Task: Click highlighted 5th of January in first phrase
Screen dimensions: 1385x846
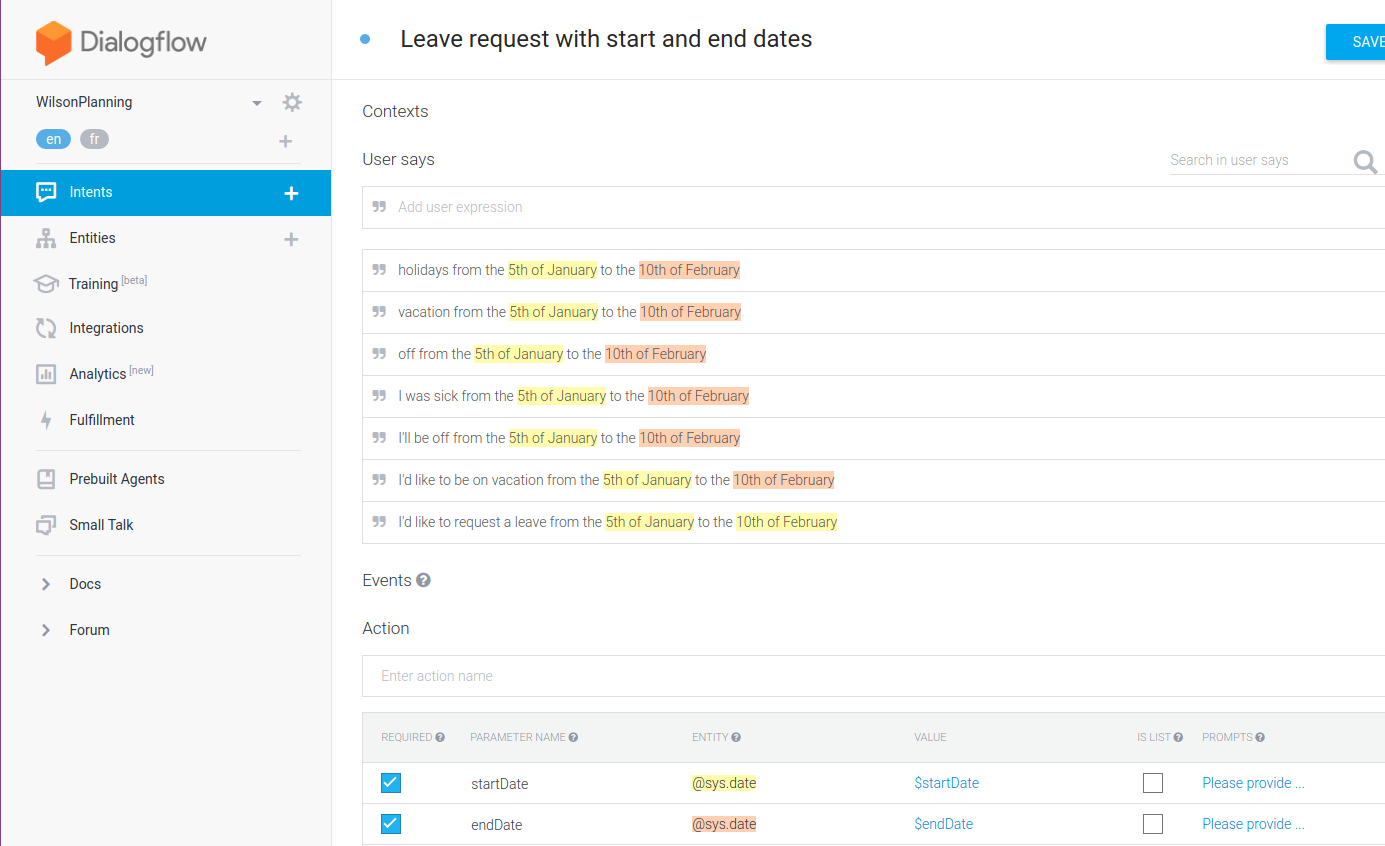Action: (x=552, y=270)
